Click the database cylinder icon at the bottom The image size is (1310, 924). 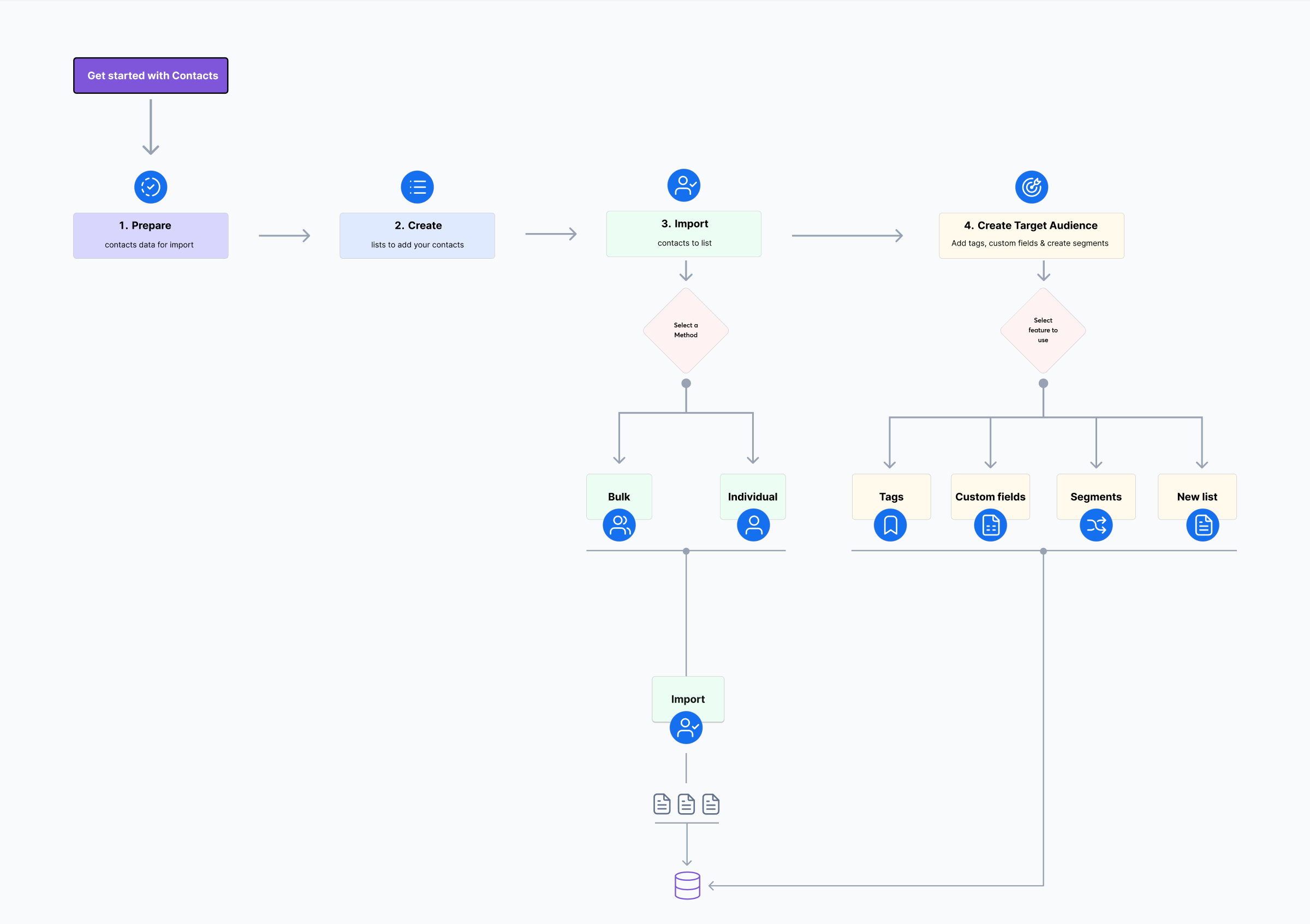687,885
